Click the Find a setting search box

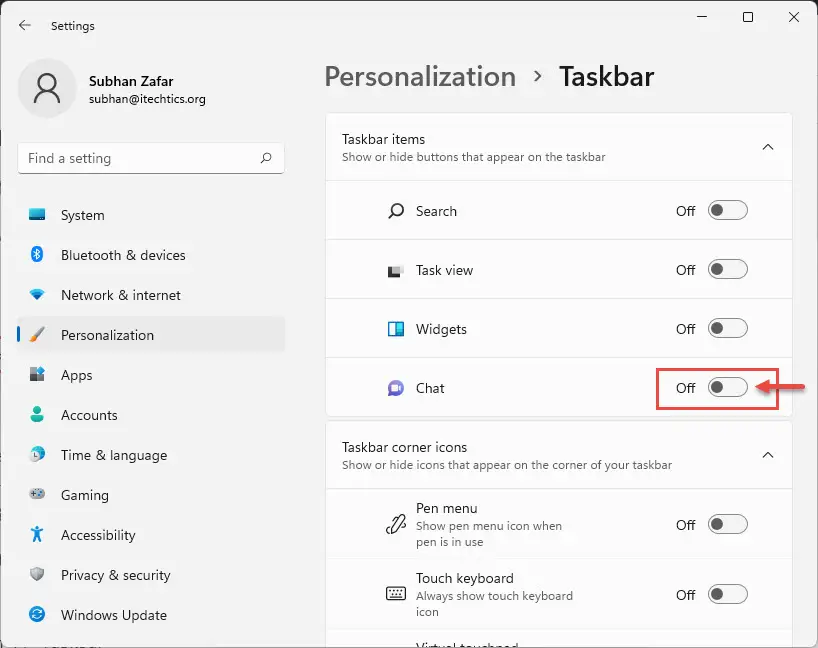pyautogui.click(x=151, y=158)
